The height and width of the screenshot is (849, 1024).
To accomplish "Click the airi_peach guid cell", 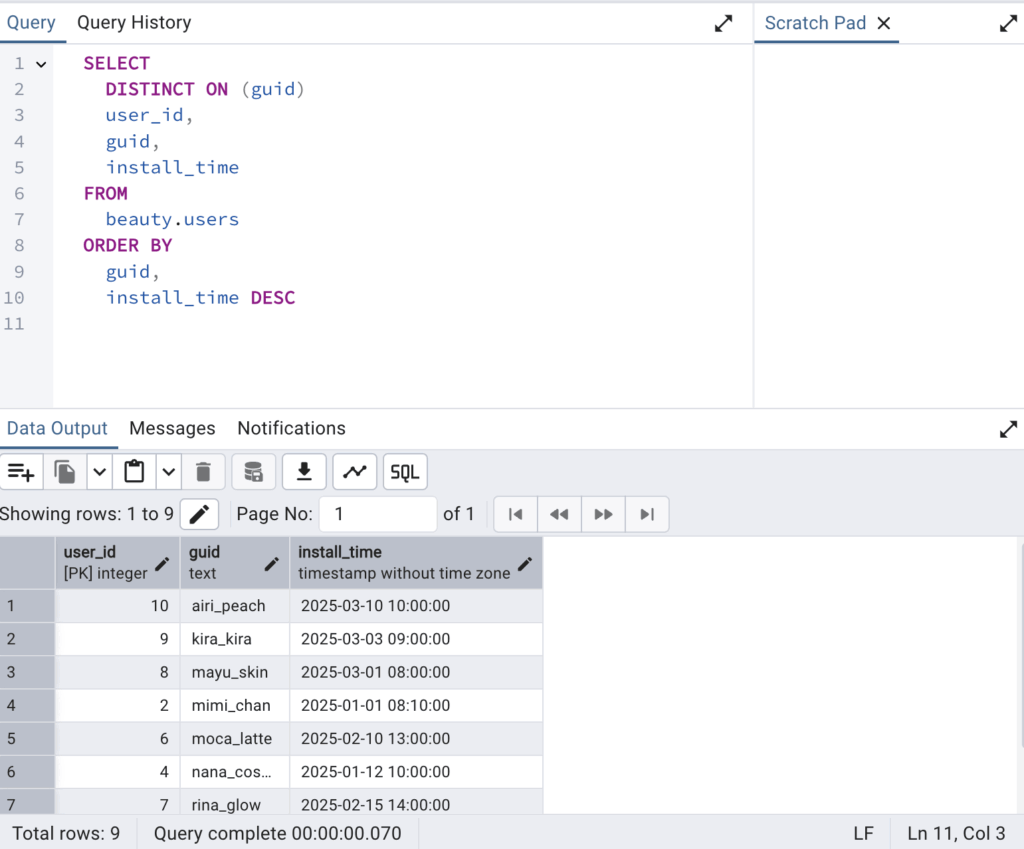I will [x=235, y=606].
